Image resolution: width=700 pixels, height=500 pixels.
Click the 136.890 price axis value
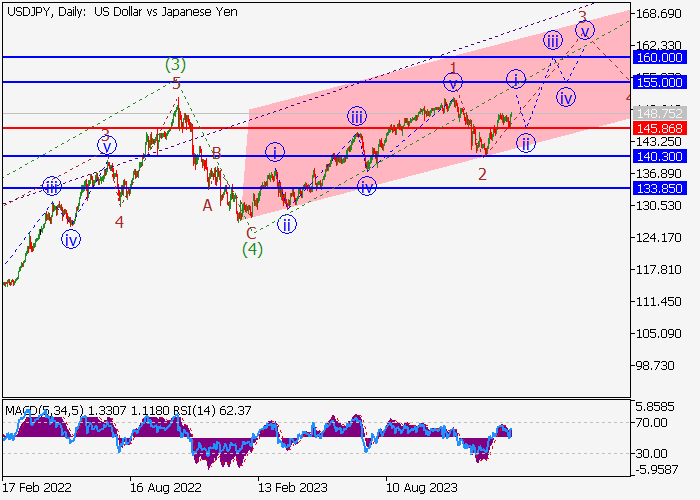659,174
